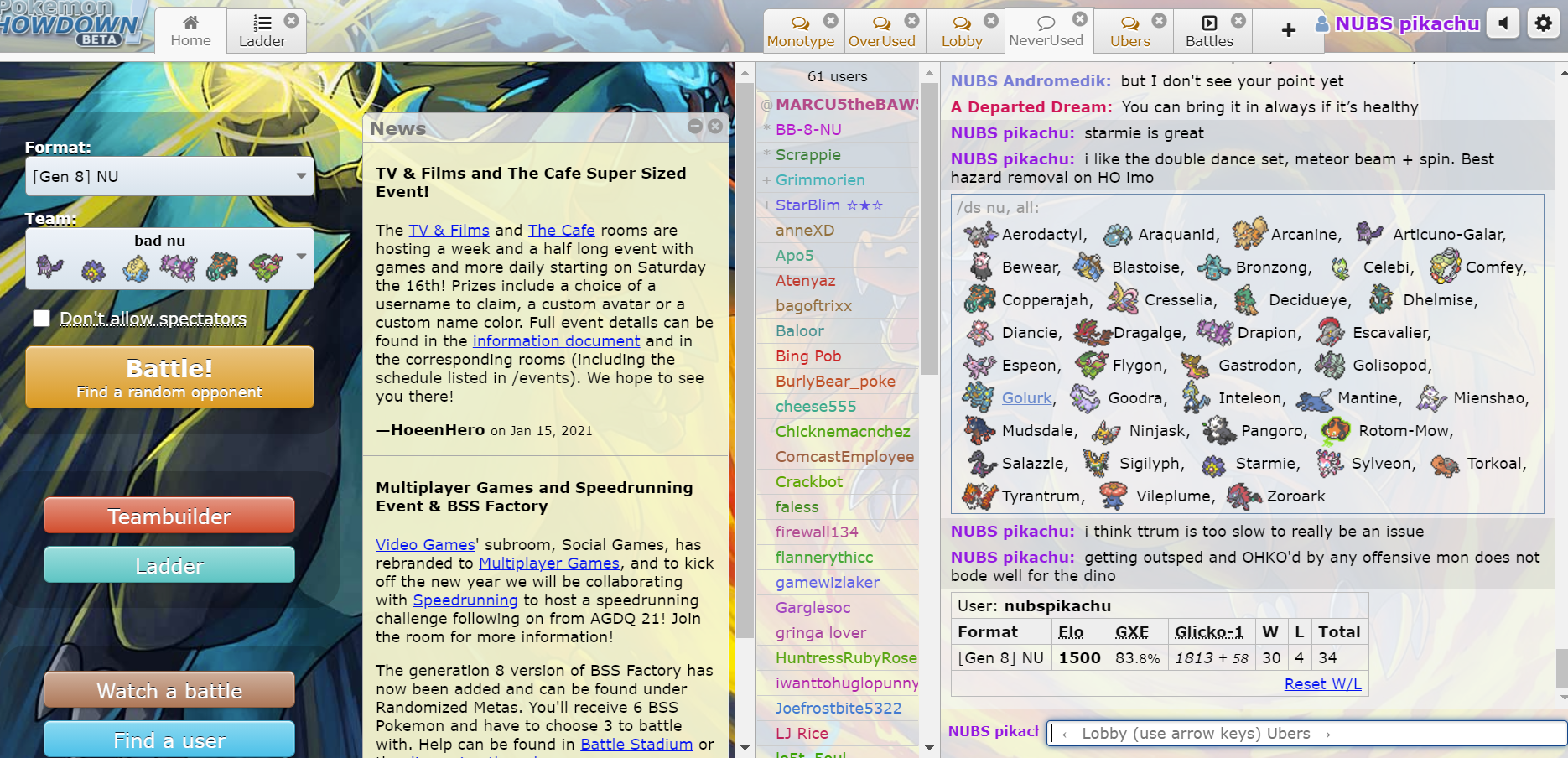Click the user list scrollbar
Viewport: 1568px width, 758px height.
(929, 252)
